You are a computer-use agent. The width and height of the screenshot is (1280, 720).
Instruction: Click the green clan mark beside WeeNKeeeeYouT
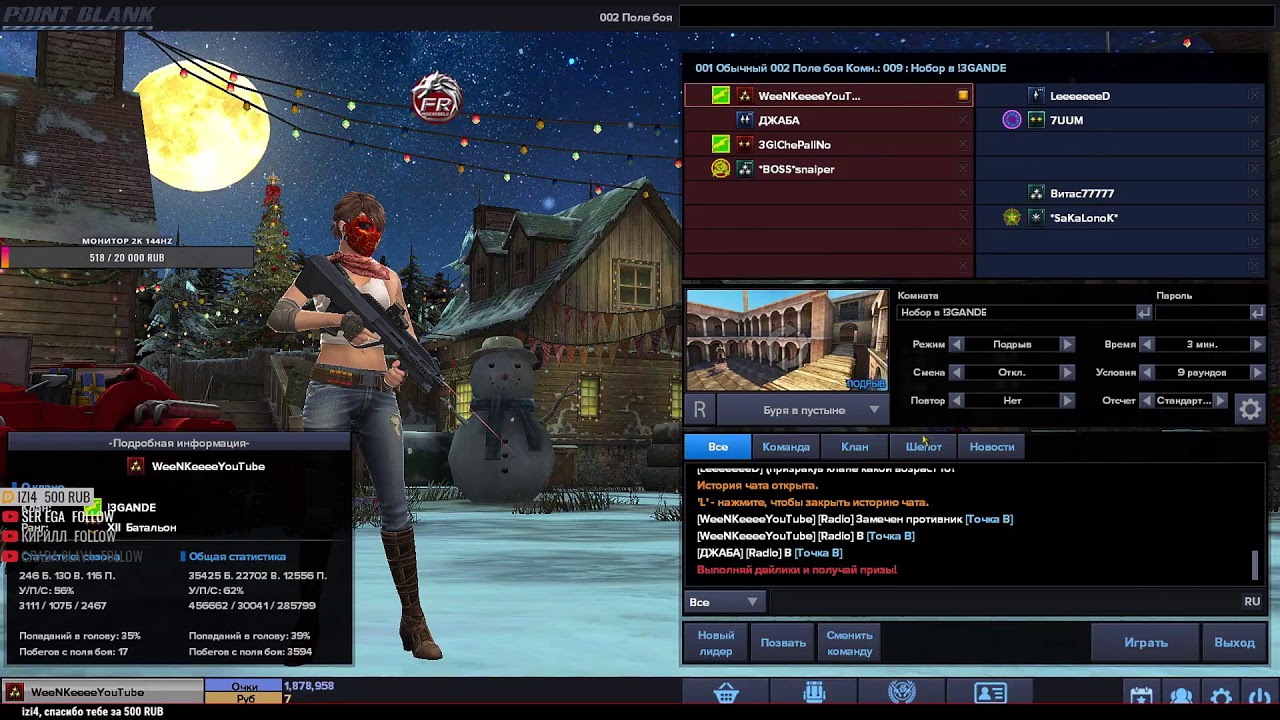(720, 96)
